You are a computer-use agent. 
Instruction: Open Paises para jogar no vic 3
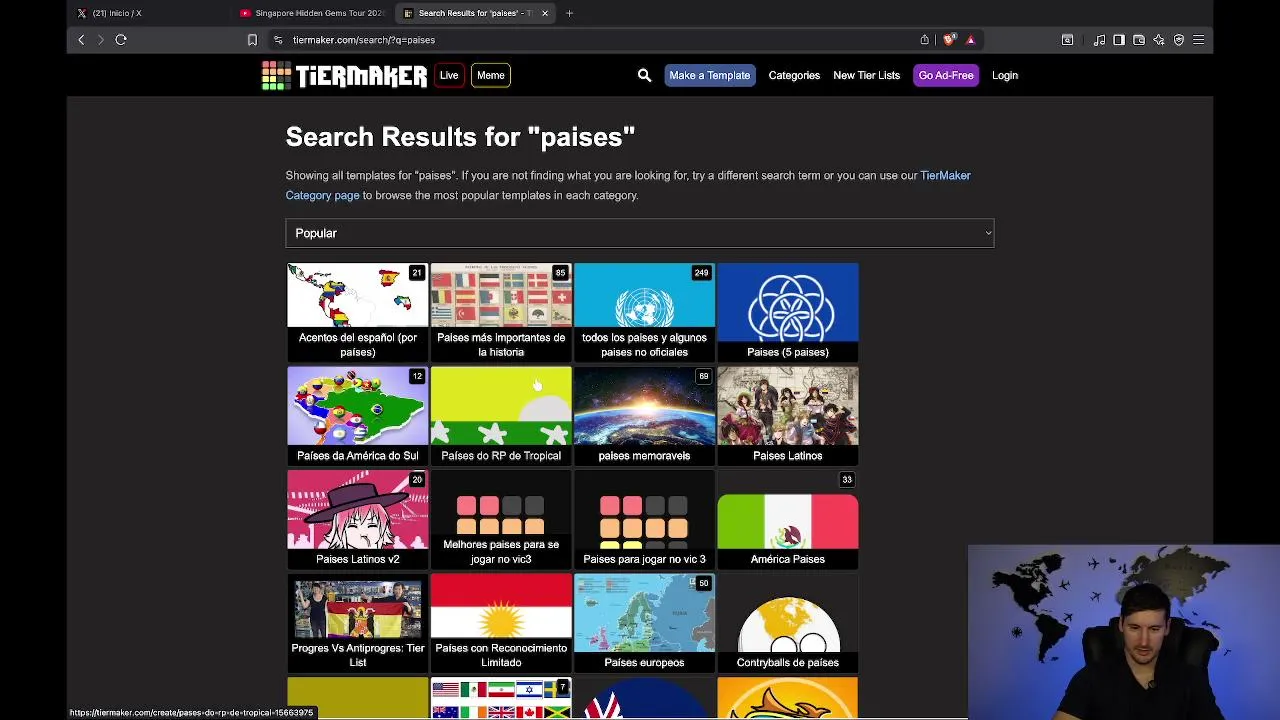click(644, 519)
